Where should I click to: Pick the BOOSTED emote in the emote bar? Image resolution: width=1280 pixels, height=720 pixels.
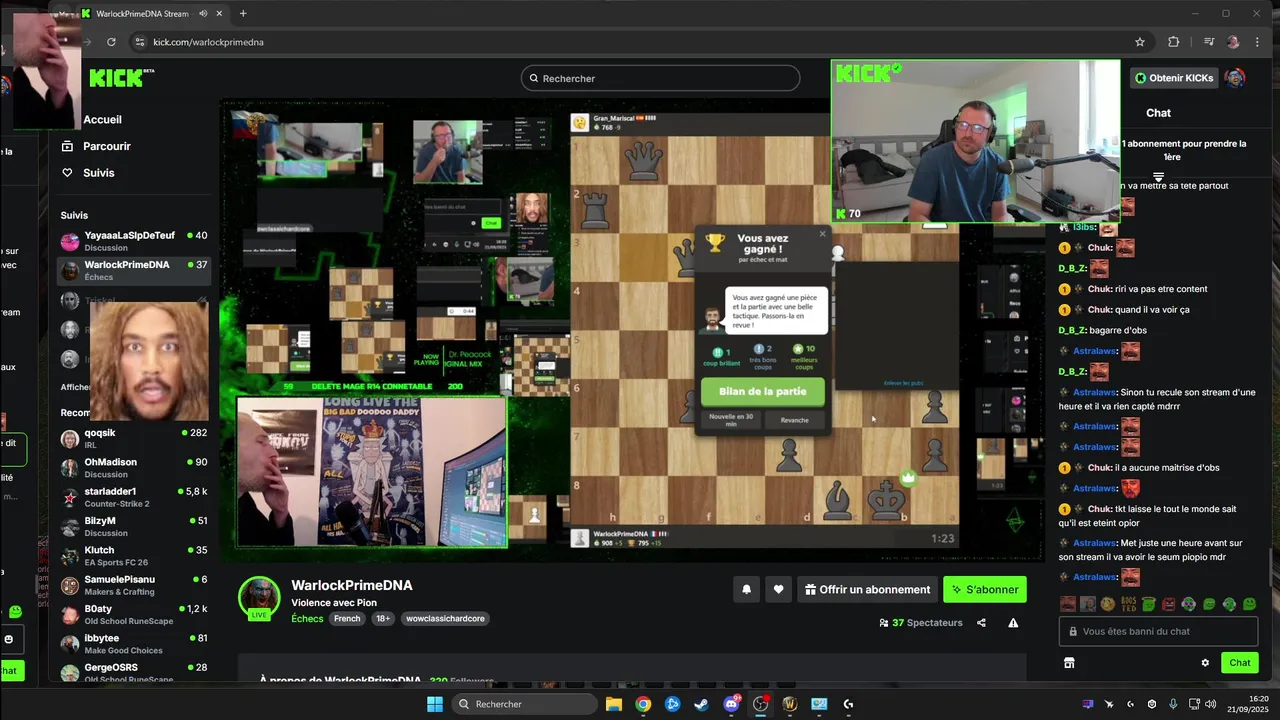(1128, 604)
